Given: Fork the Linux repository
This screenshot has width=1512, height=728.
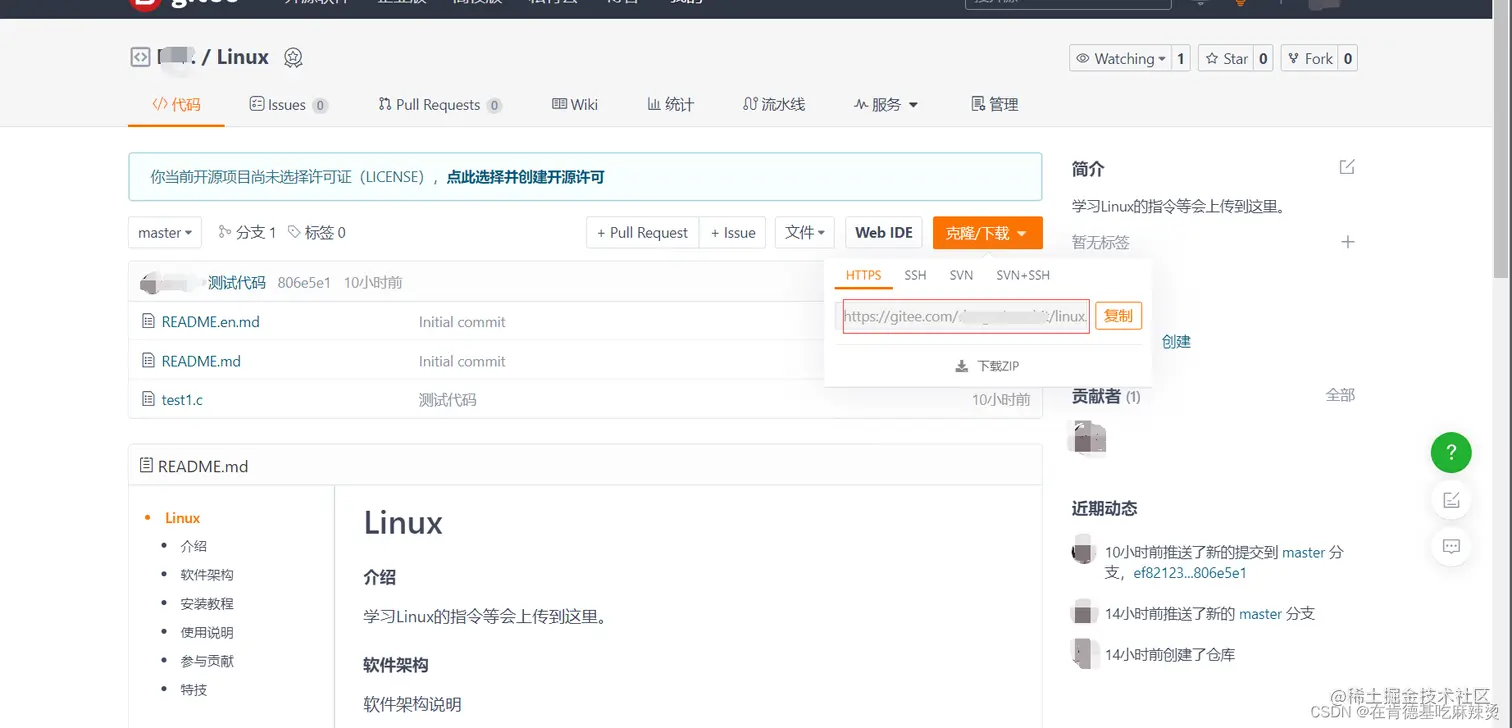Looking at the screenshot, I should click(1310, 59).
